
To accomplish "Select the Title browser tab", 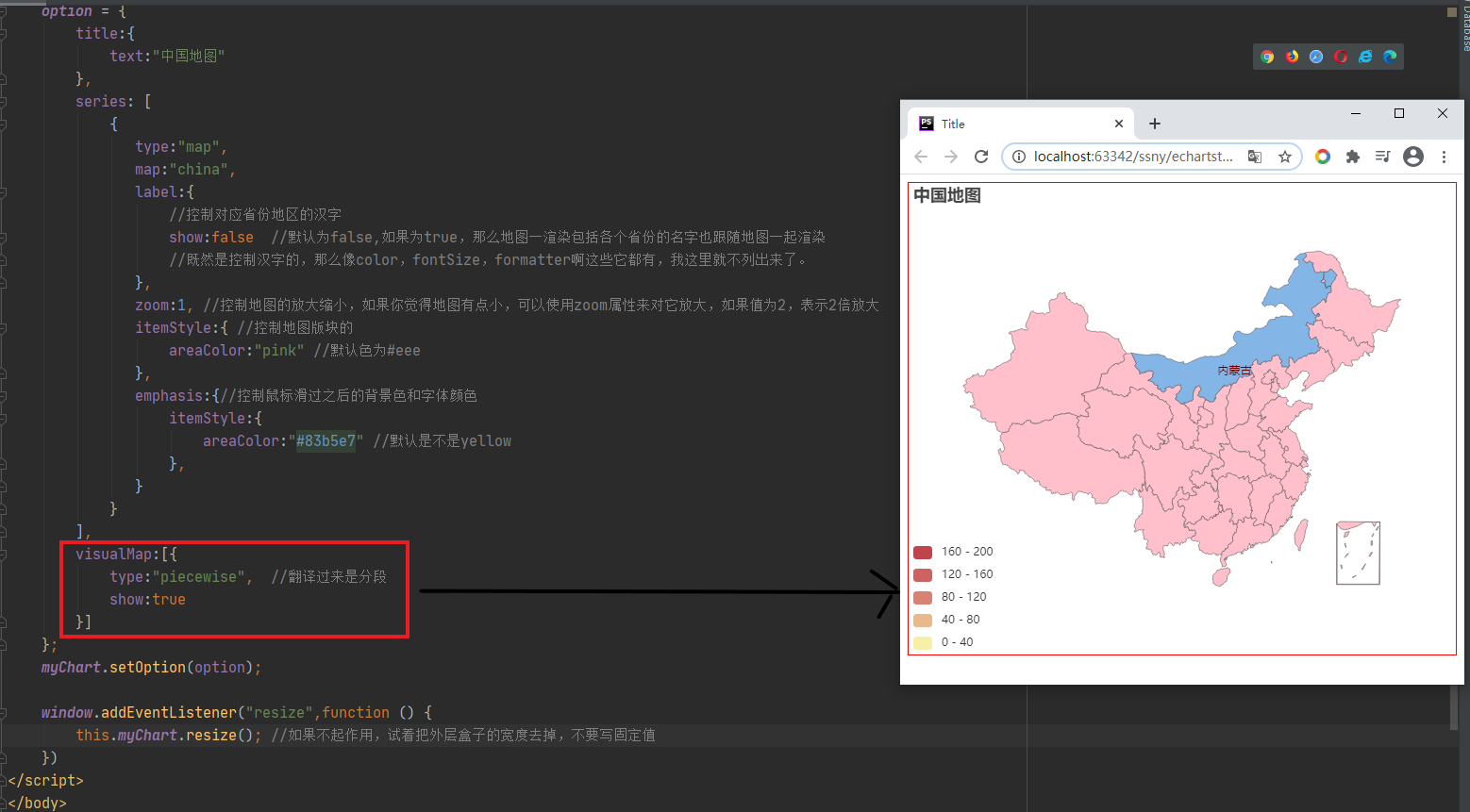I will 1021,124.
